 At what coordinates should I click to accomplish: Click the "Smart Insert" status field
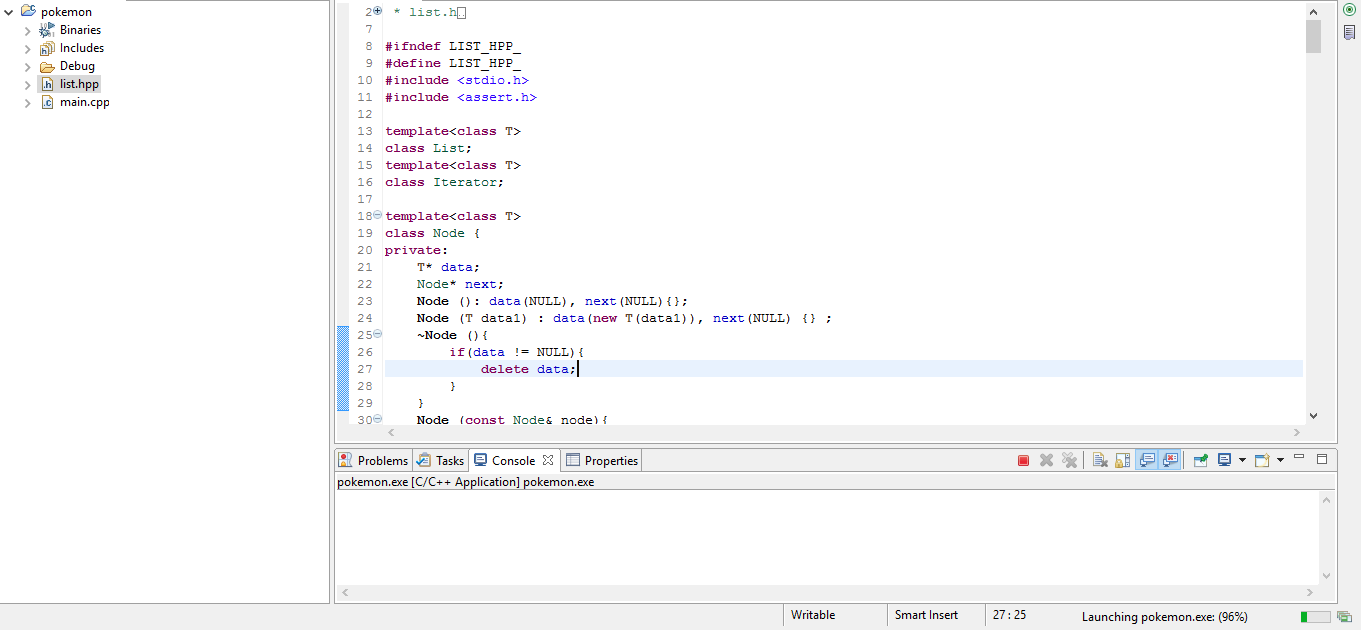coord(926,615)
